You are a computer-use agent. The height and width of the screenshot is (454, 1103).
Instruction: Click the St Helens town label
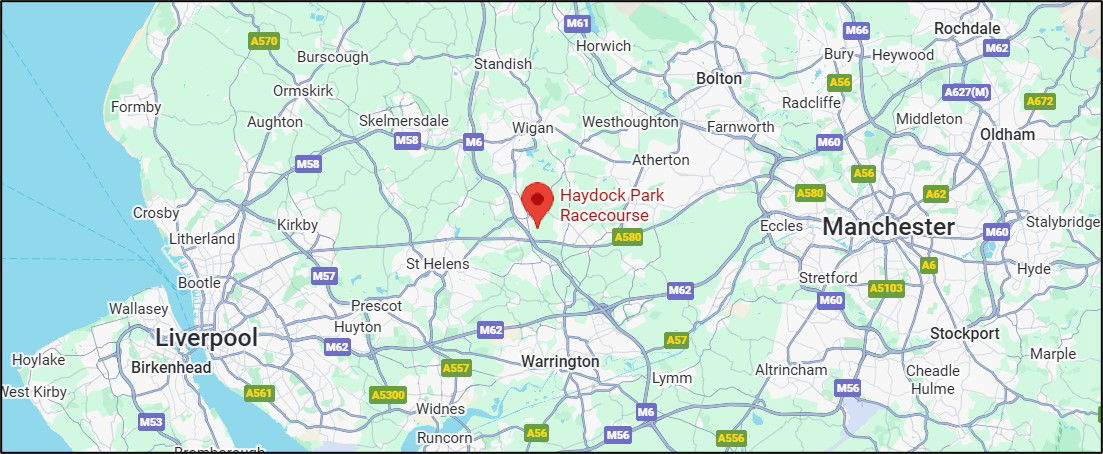(438, 264)
